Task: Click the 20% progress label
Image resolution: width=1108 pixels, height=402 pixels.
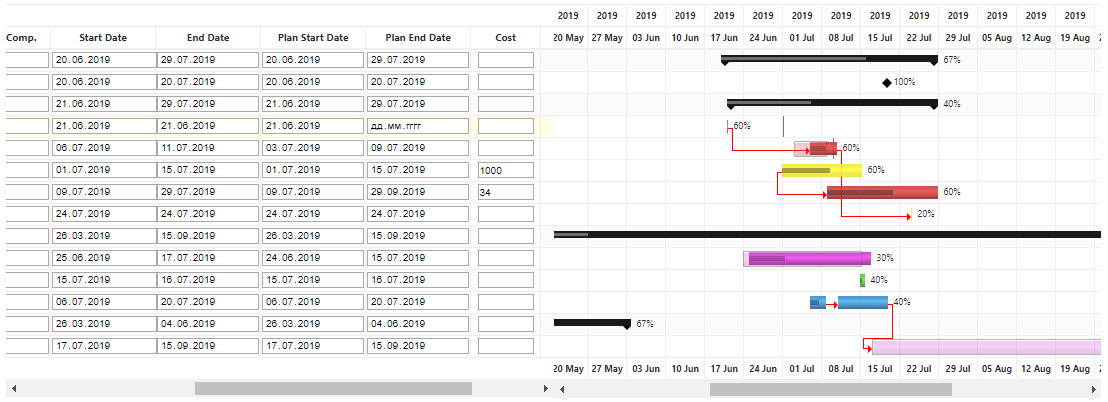Action: pos(926,214)
